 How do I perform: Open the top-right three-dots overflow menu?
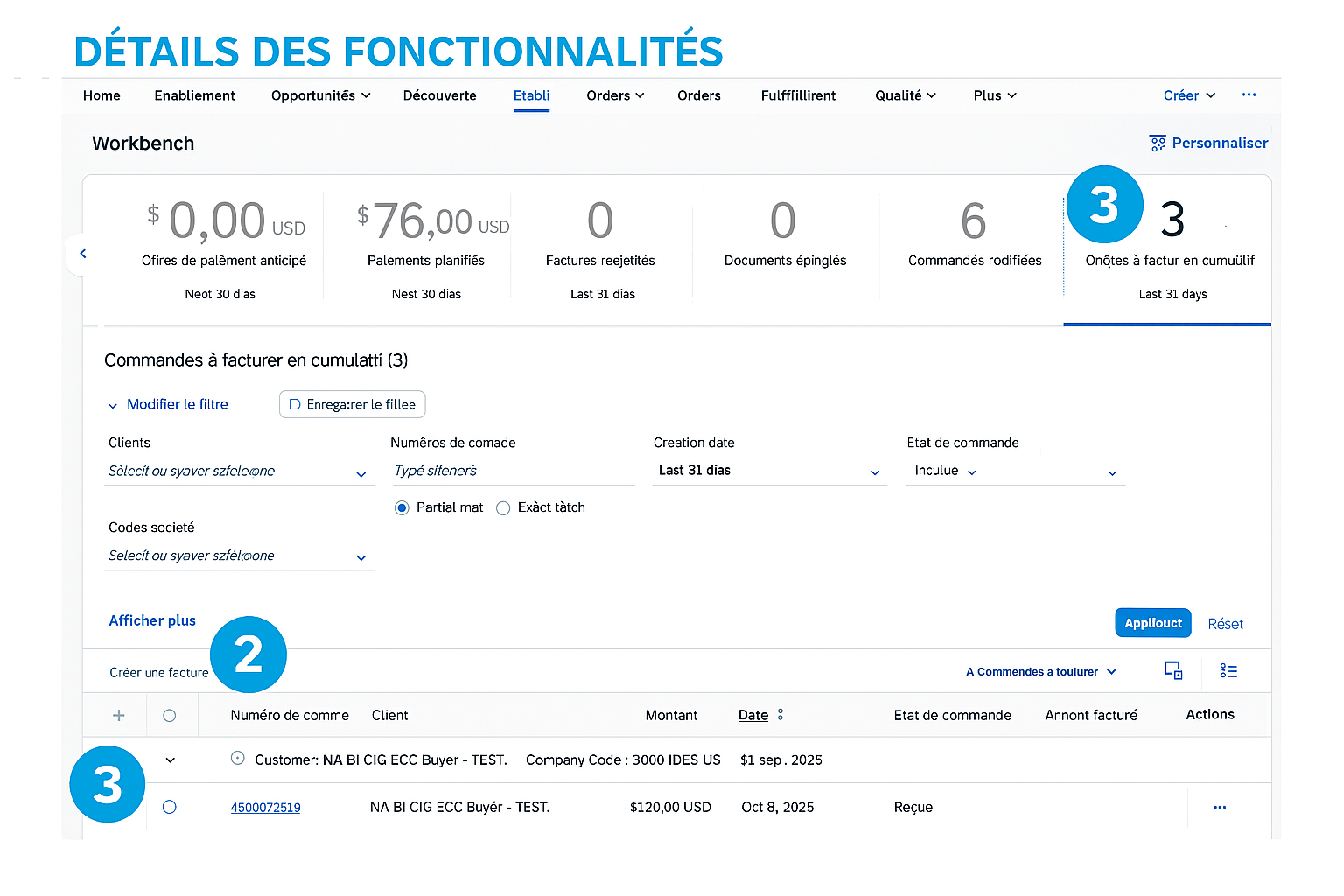click(x=1249, y=94)
